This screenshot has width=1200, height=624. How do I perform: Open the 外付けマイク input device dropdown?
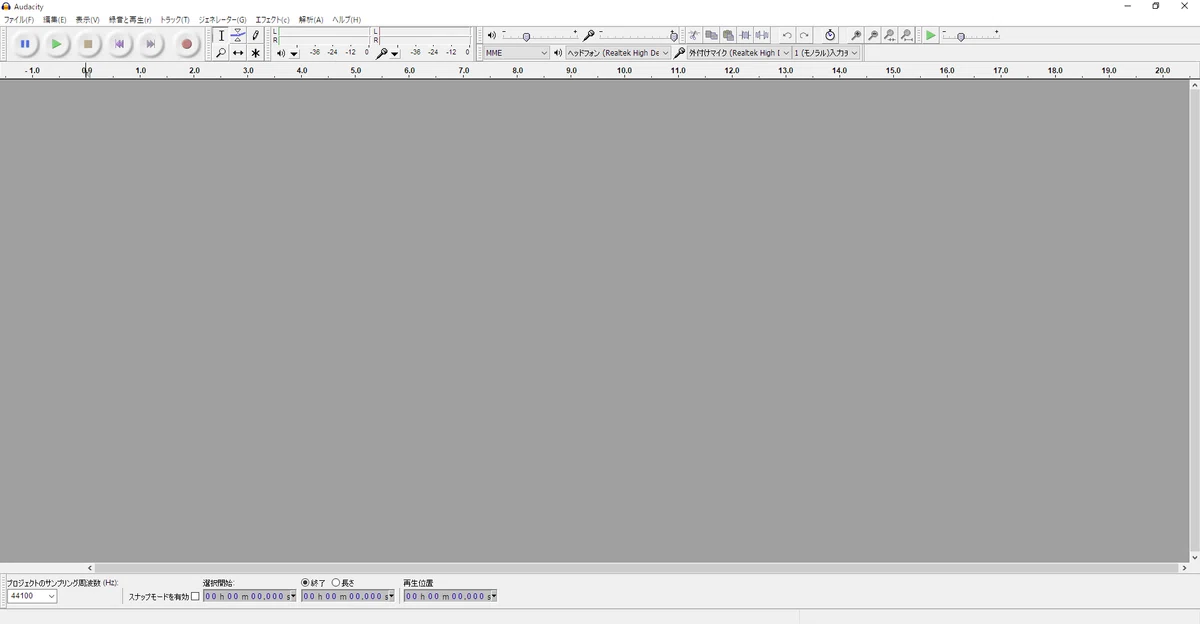tap(739, 53)
